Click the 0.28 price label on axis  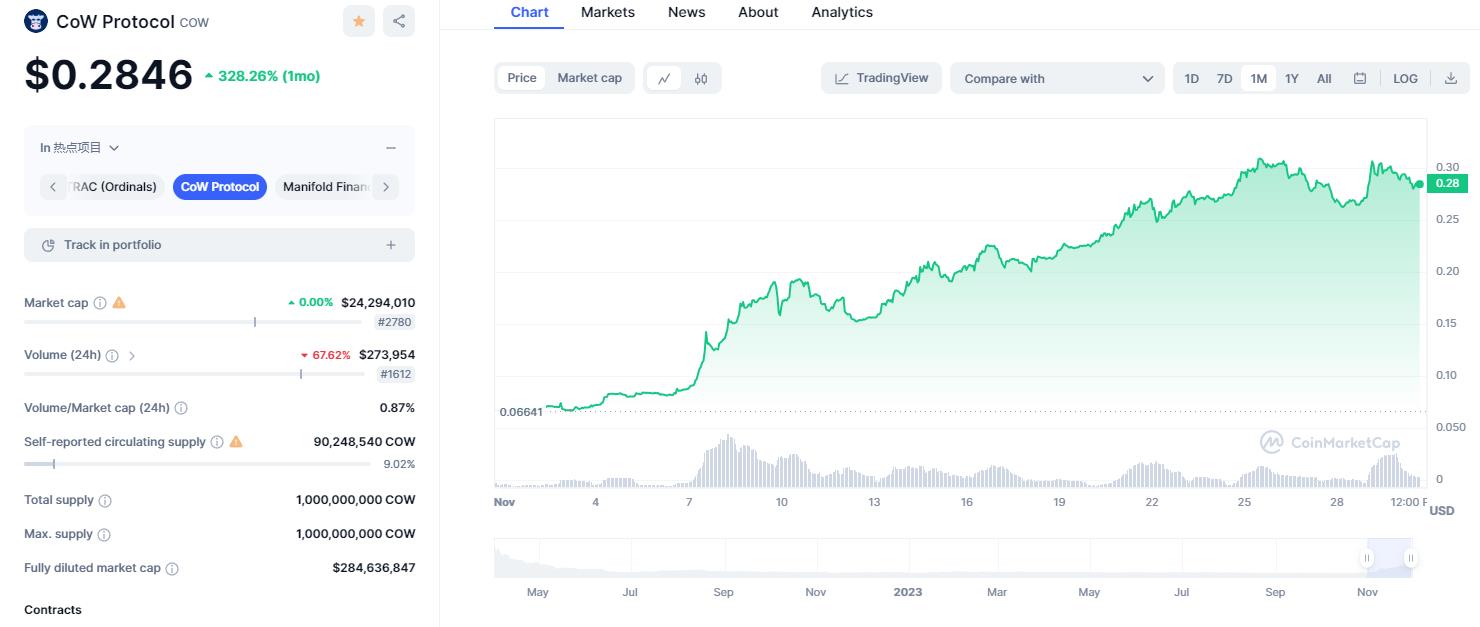pos(1446,183)
